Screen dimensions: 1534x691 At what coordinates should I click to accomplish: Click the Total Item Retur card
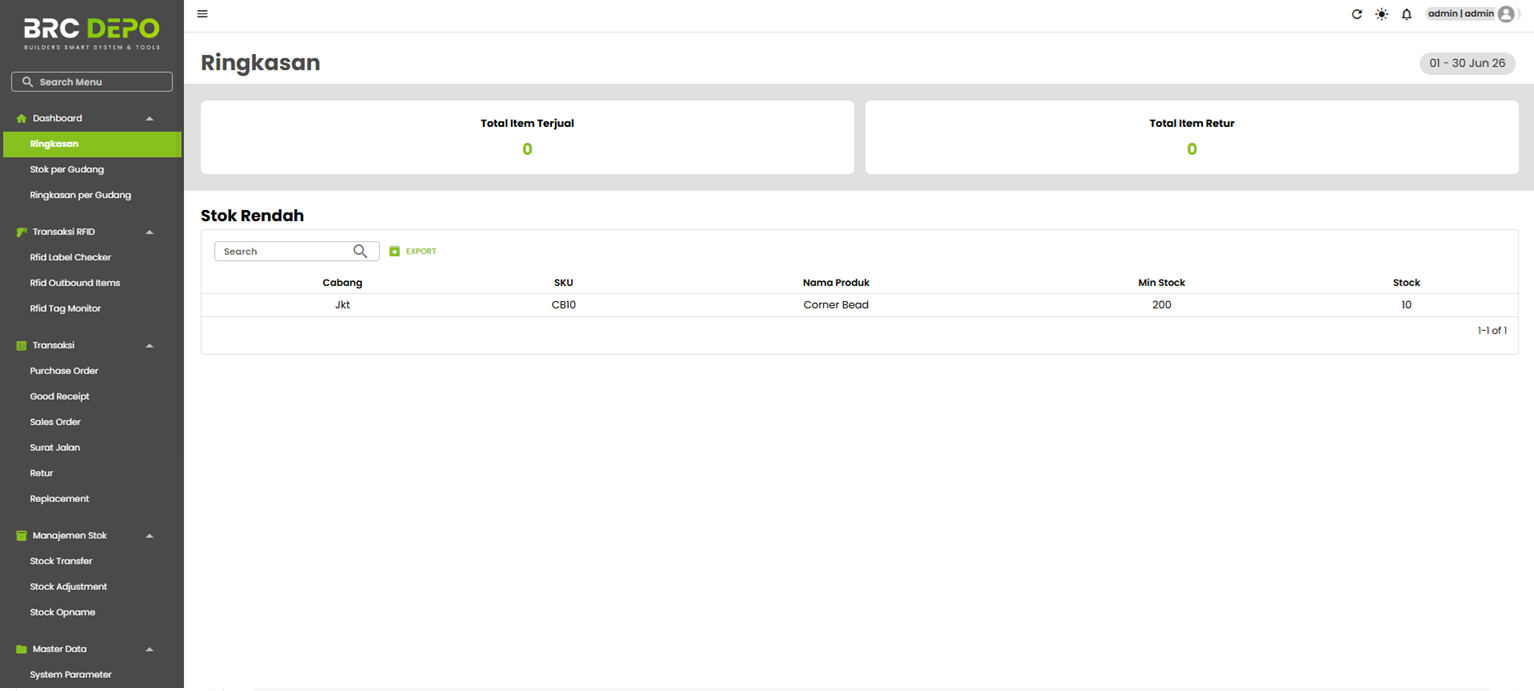1191,137
